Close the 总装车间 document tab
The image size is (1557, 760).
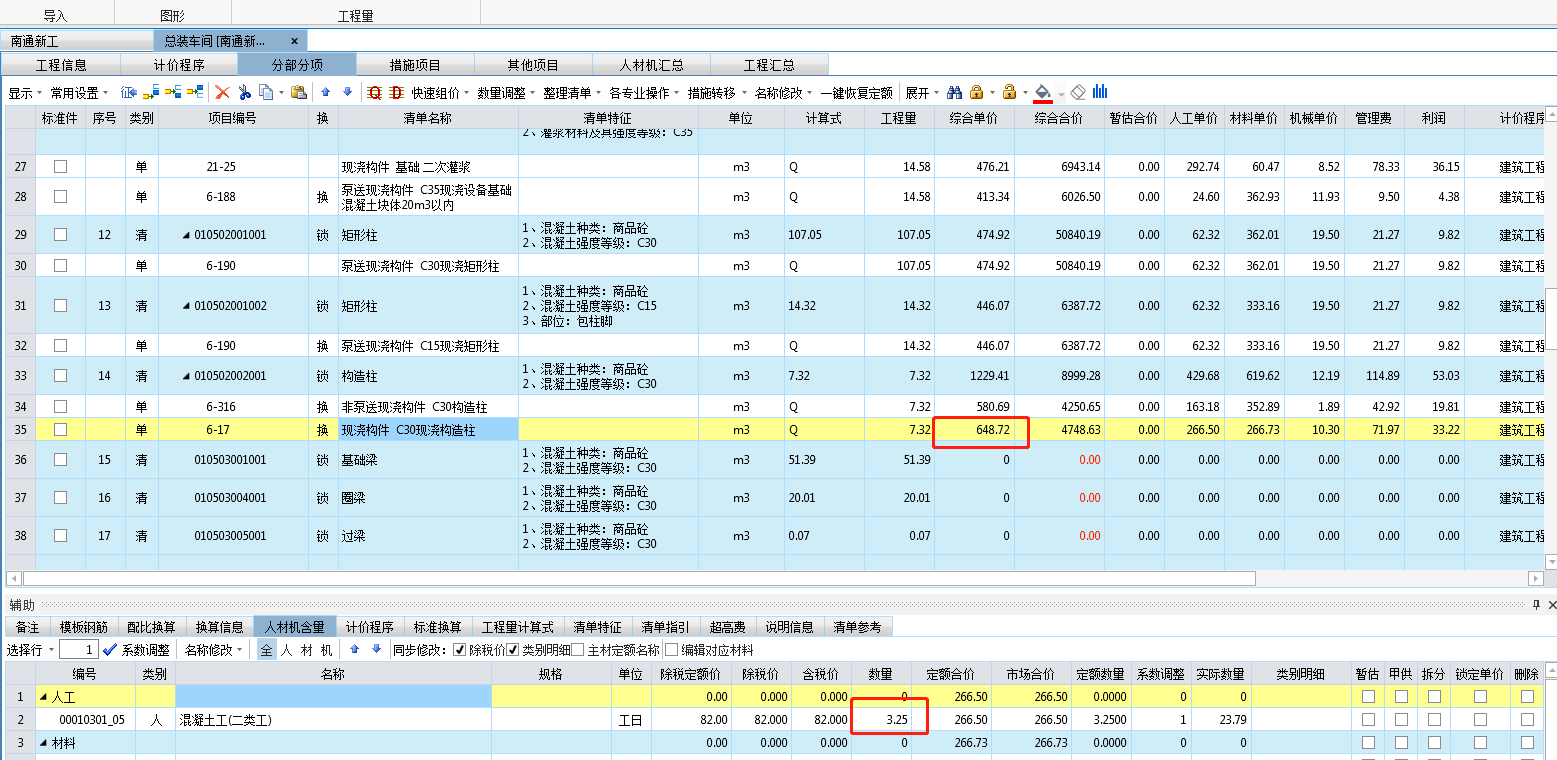click(294, 41)
